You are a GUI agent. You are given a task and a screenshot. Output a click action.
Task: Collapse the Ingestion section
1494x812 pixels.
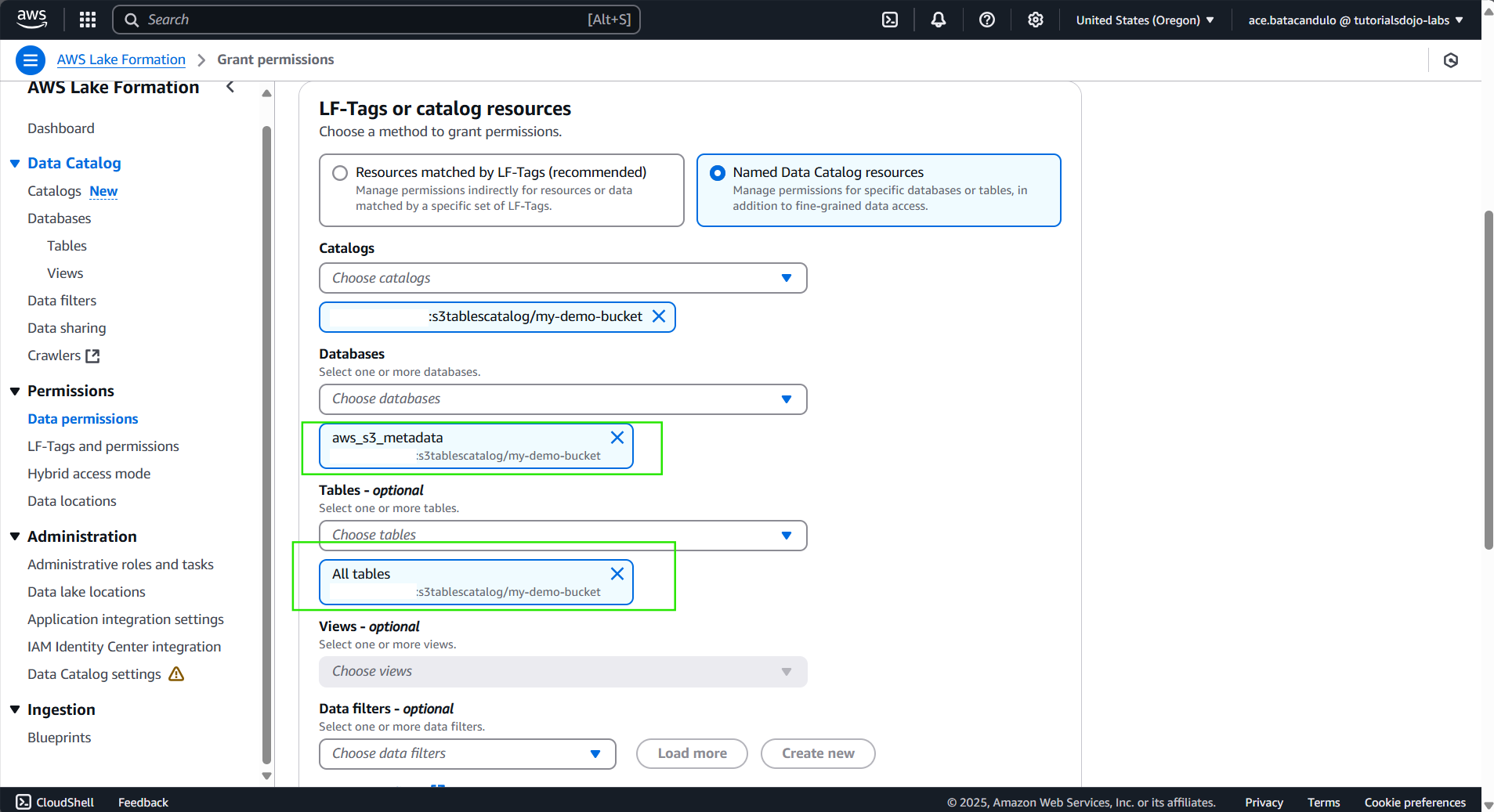[15, 709]
